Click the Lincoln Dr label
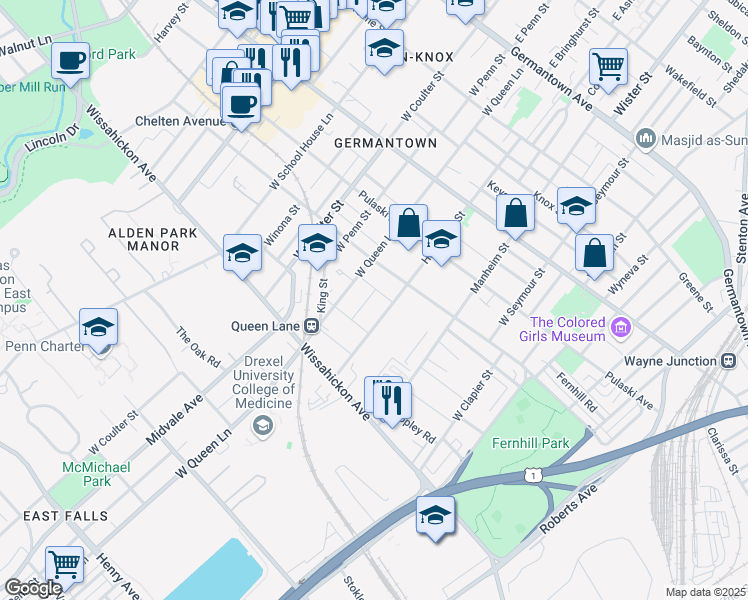The image size is (748, 600). click(51, 139)
